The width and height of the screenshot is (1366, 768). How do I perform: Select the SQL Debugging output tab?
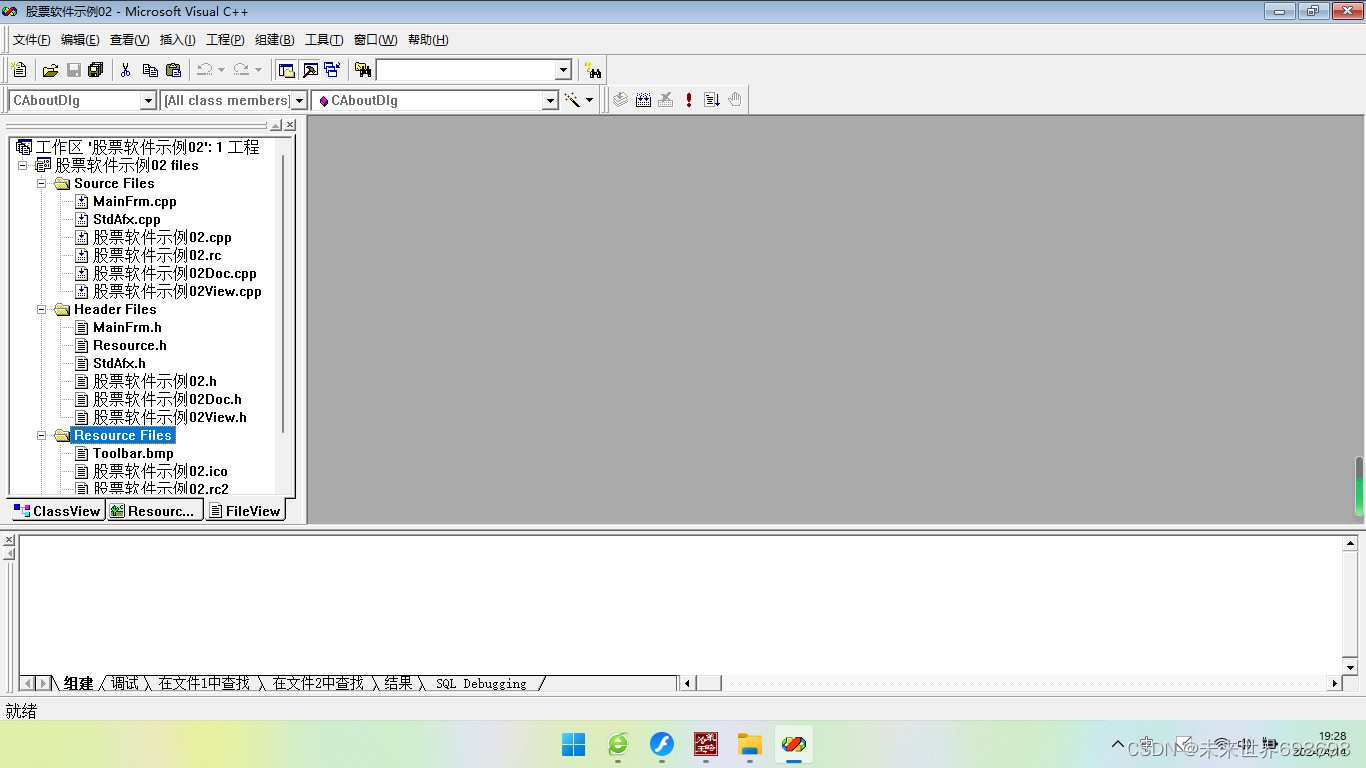point(481,684)
